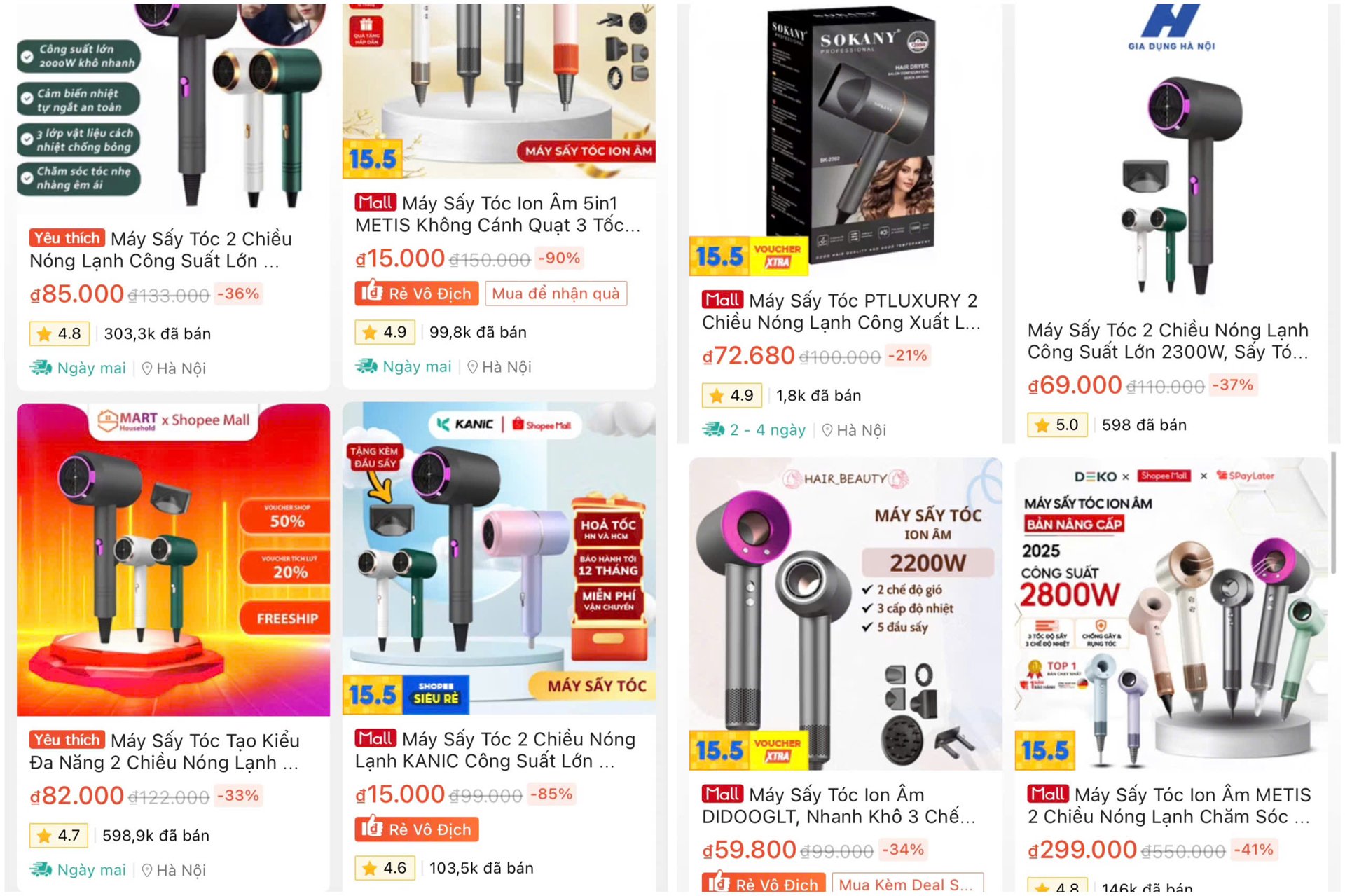Open Máy Sấy Tóc Tạo Kiểu Đa Năng title
Viewport: 1345px width, 896px height.
(x=165, y=751)
